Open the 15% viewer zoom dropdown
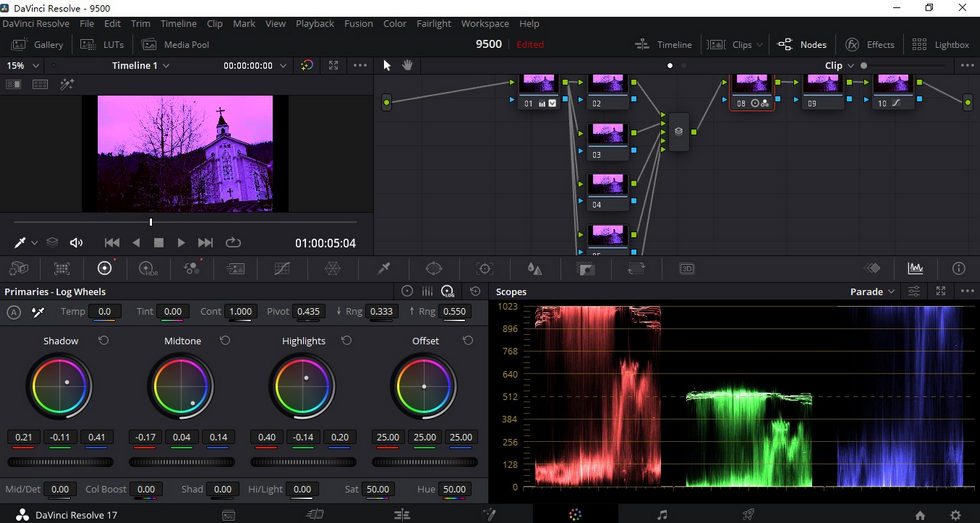This screenshot has height=523, width=980. [x=23, y=65]
